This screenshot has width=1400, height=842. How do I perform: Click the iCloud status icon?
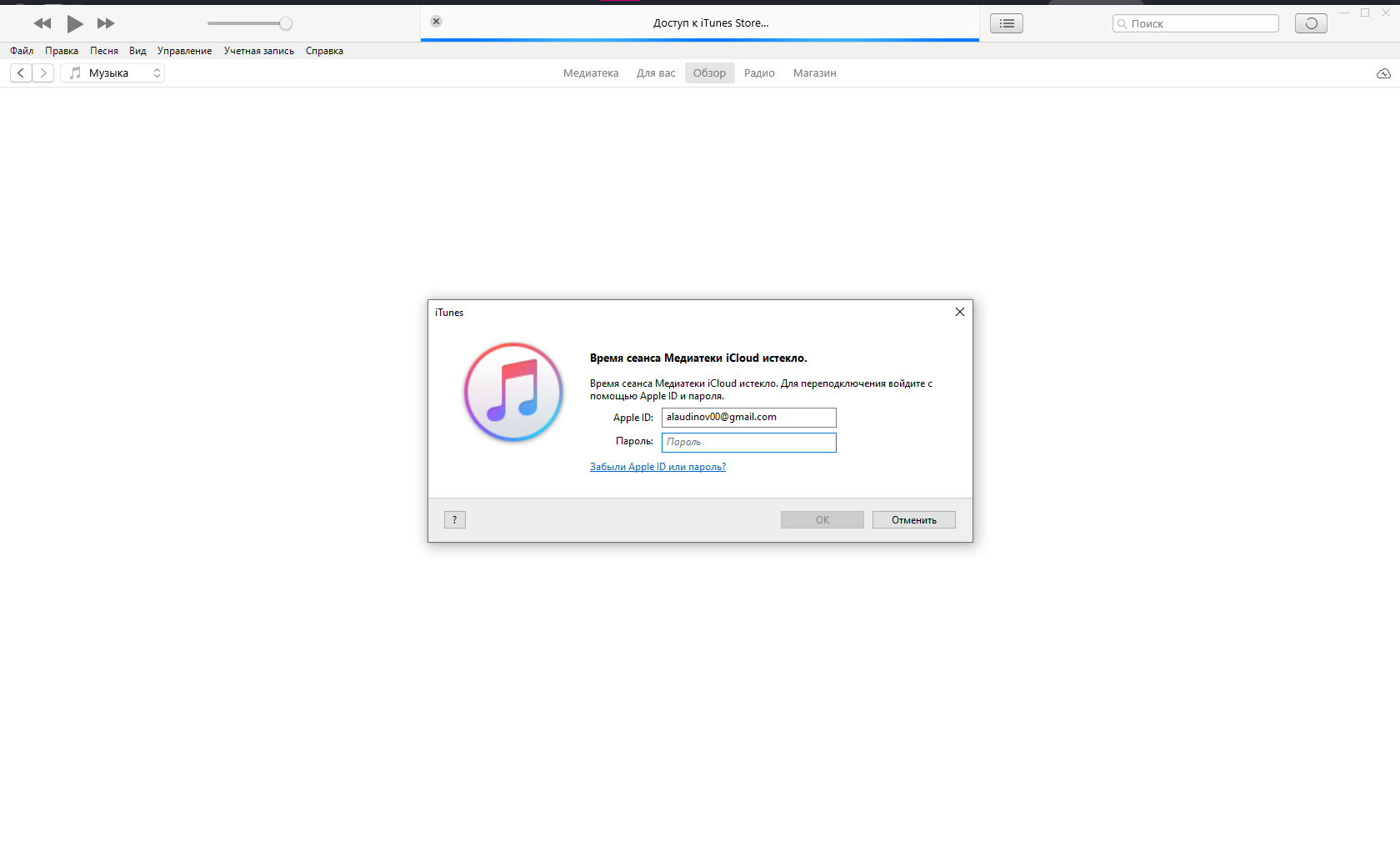coord(1383,73)
